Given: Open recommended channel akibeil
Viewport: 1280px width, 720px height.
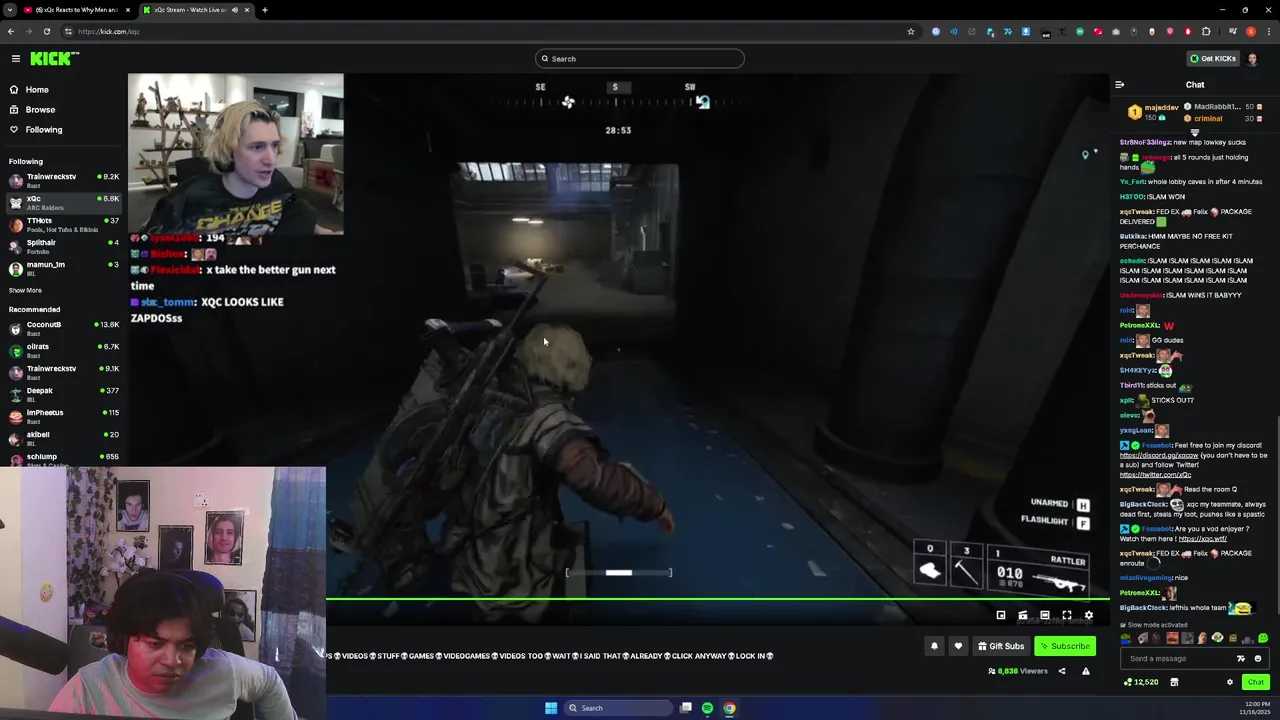Looking at the screenshot, I should pos(64,438).
